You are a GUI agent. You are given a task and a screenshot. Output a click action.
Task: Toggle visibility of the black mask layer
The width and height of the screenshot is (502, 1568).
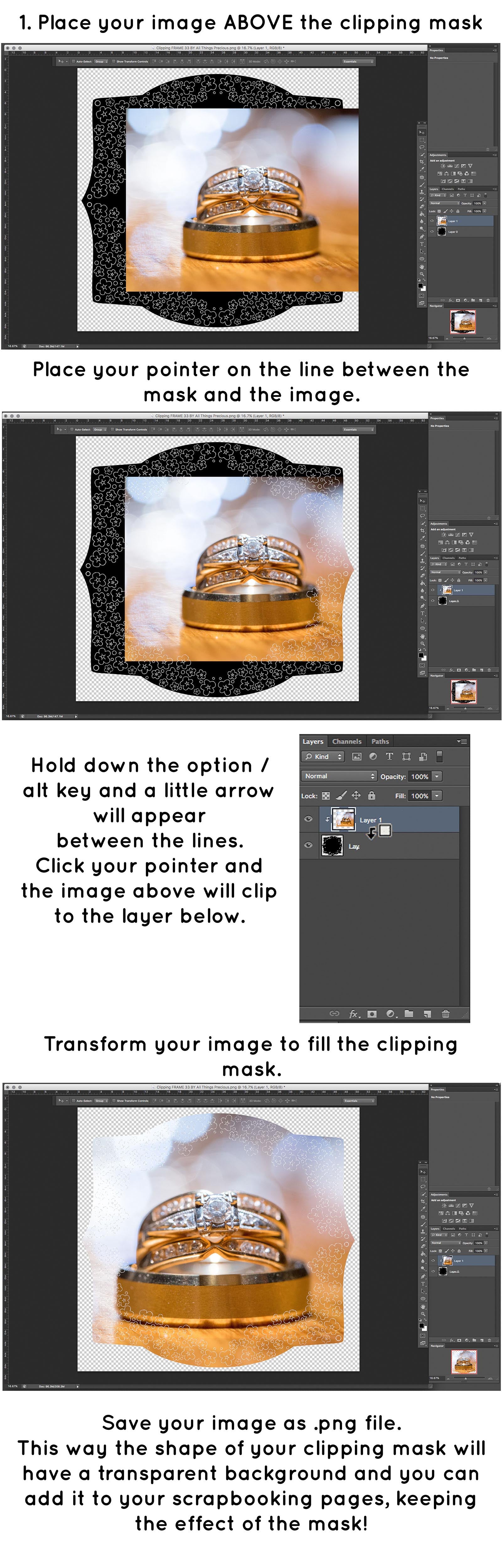pos(308,845)
